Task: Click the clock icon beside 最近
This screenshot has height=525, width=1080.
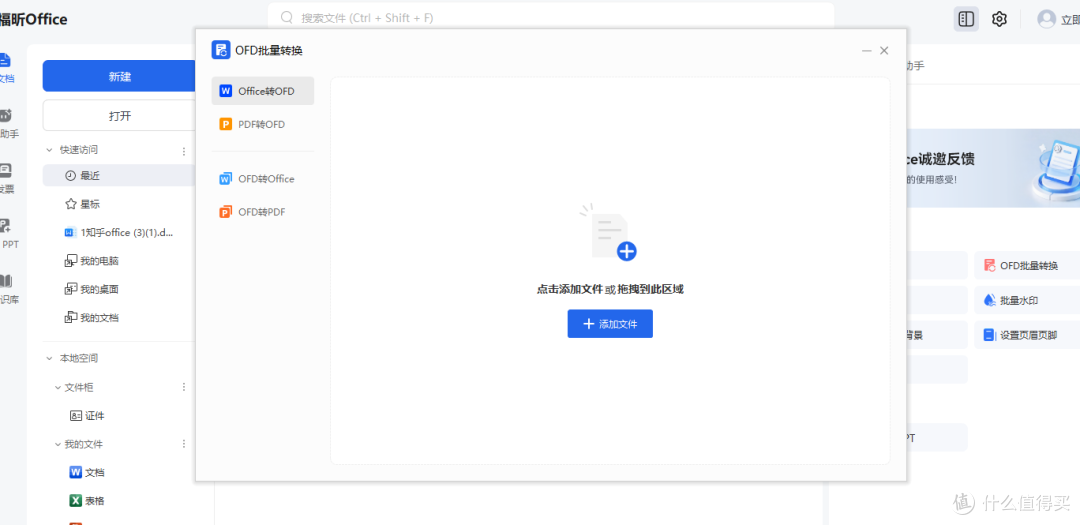Action: (x=70, y=176)
